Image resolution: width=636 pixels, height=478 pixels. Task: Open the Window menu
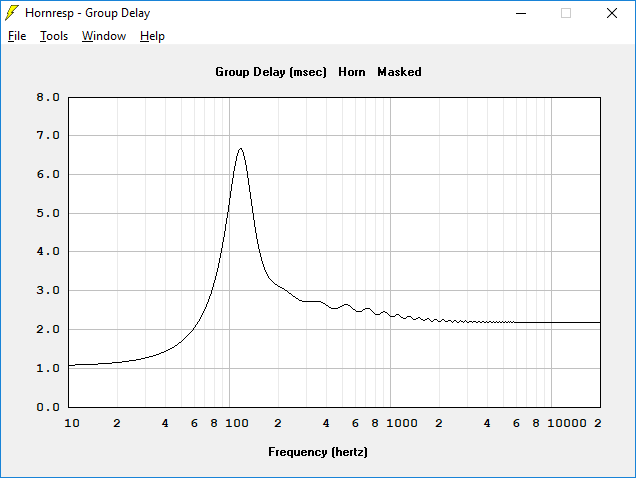[x=104, y=36]
